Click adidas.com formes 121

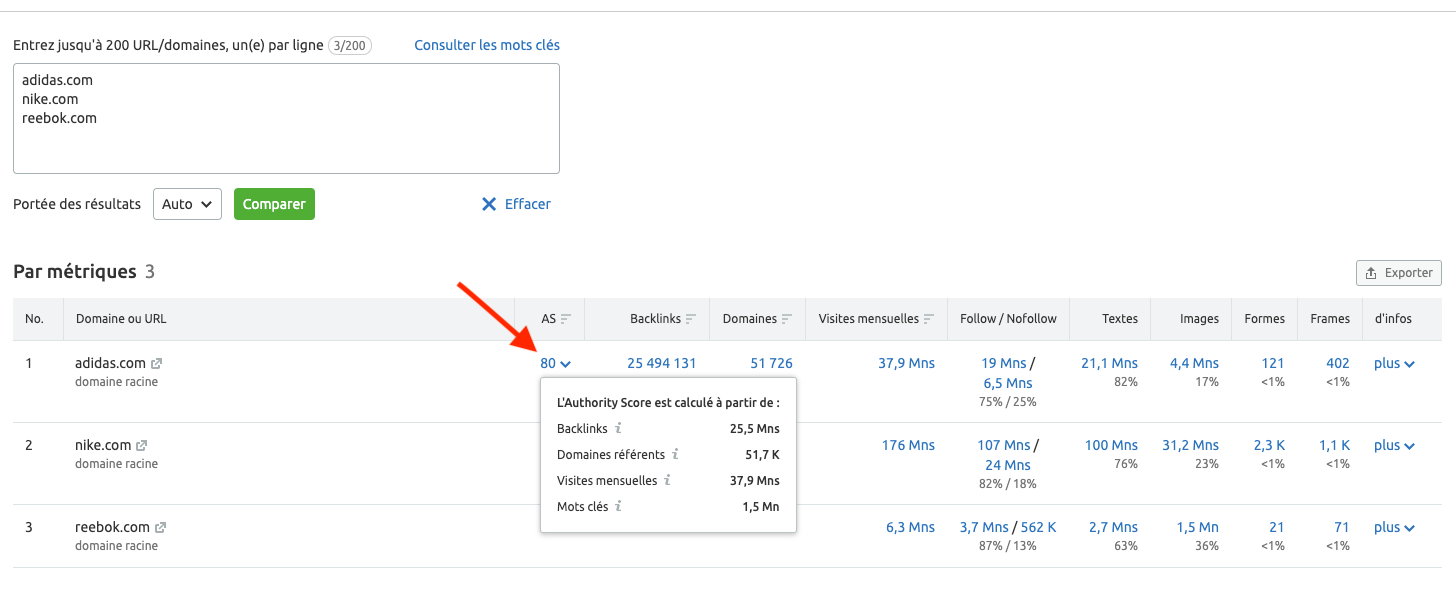[x=1273, y=363]
